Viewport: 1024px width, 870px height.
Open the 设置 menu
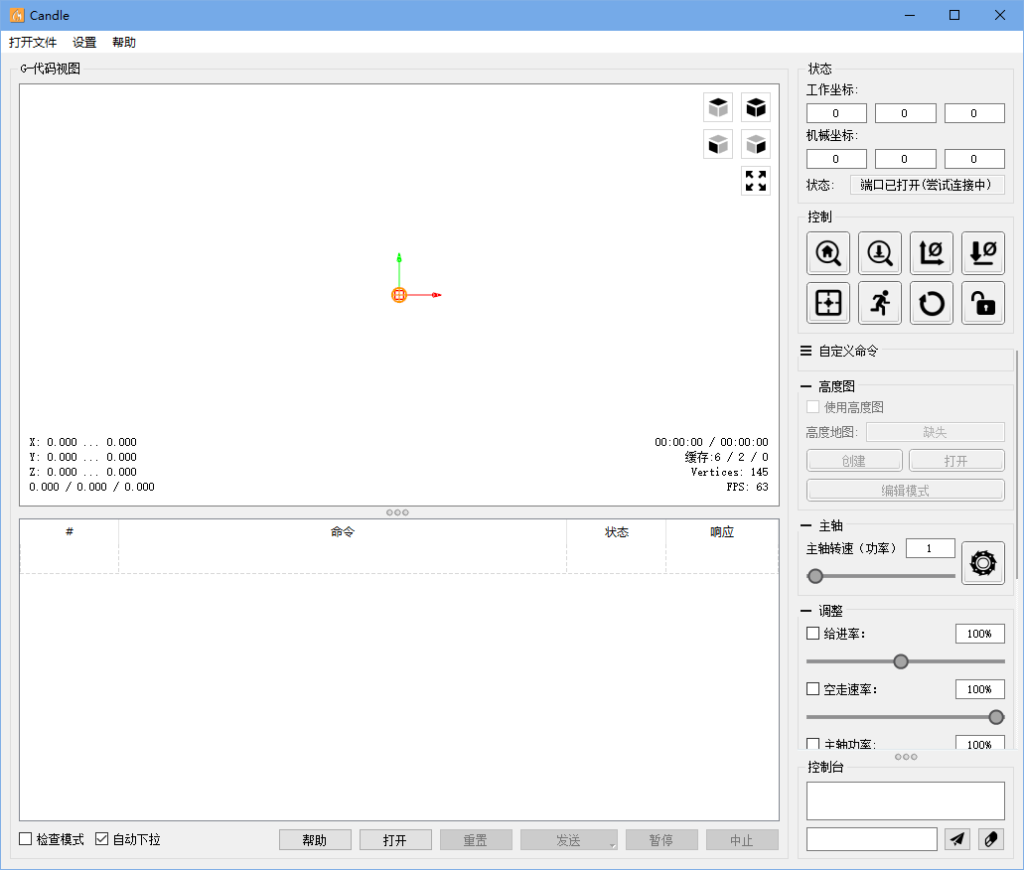point(84,42)
